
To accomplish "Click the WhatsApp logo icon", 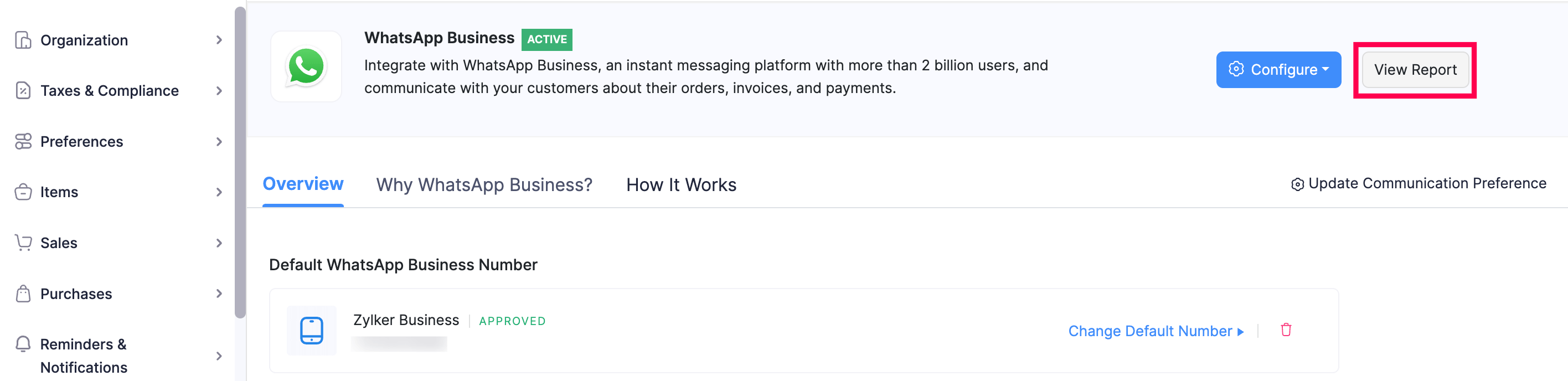I will pyautogui.click(x=306, y=66).
